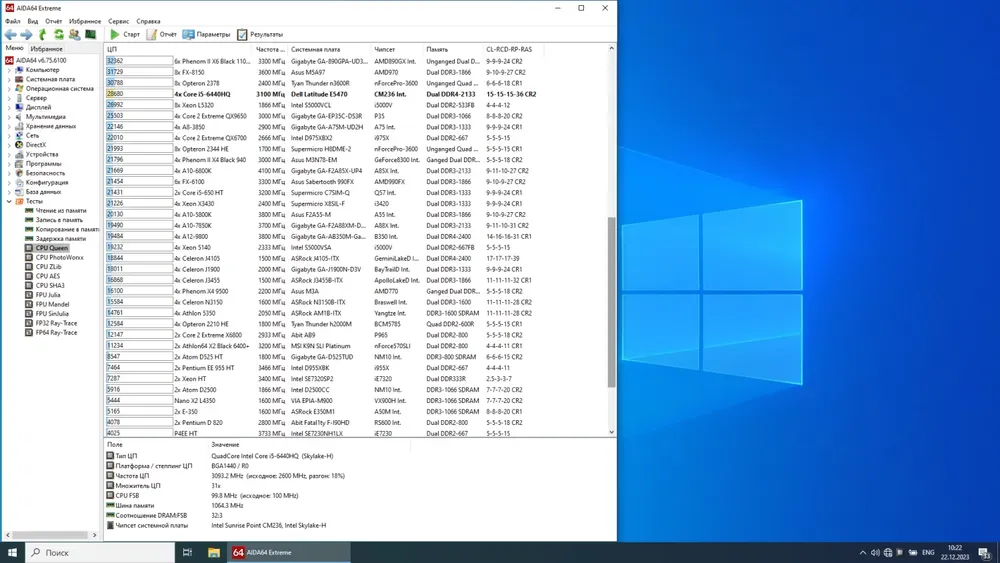Viewport: 1000px width, 563px height.
Task: Start the benchmark with the Старт button
Action: pos(125,34)
